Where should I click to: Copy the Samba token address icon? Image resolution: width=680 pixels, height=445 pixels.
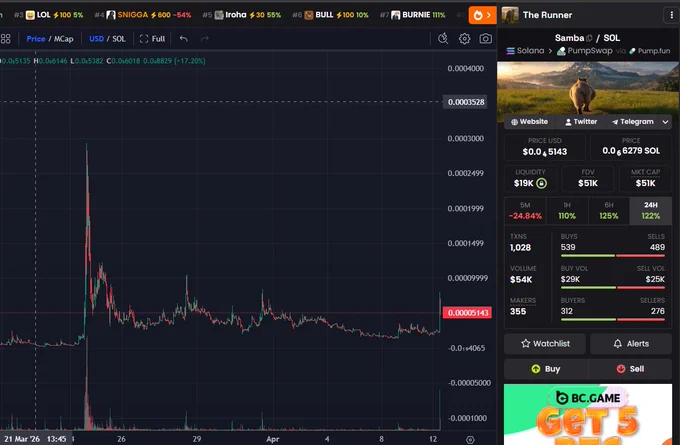589,38
